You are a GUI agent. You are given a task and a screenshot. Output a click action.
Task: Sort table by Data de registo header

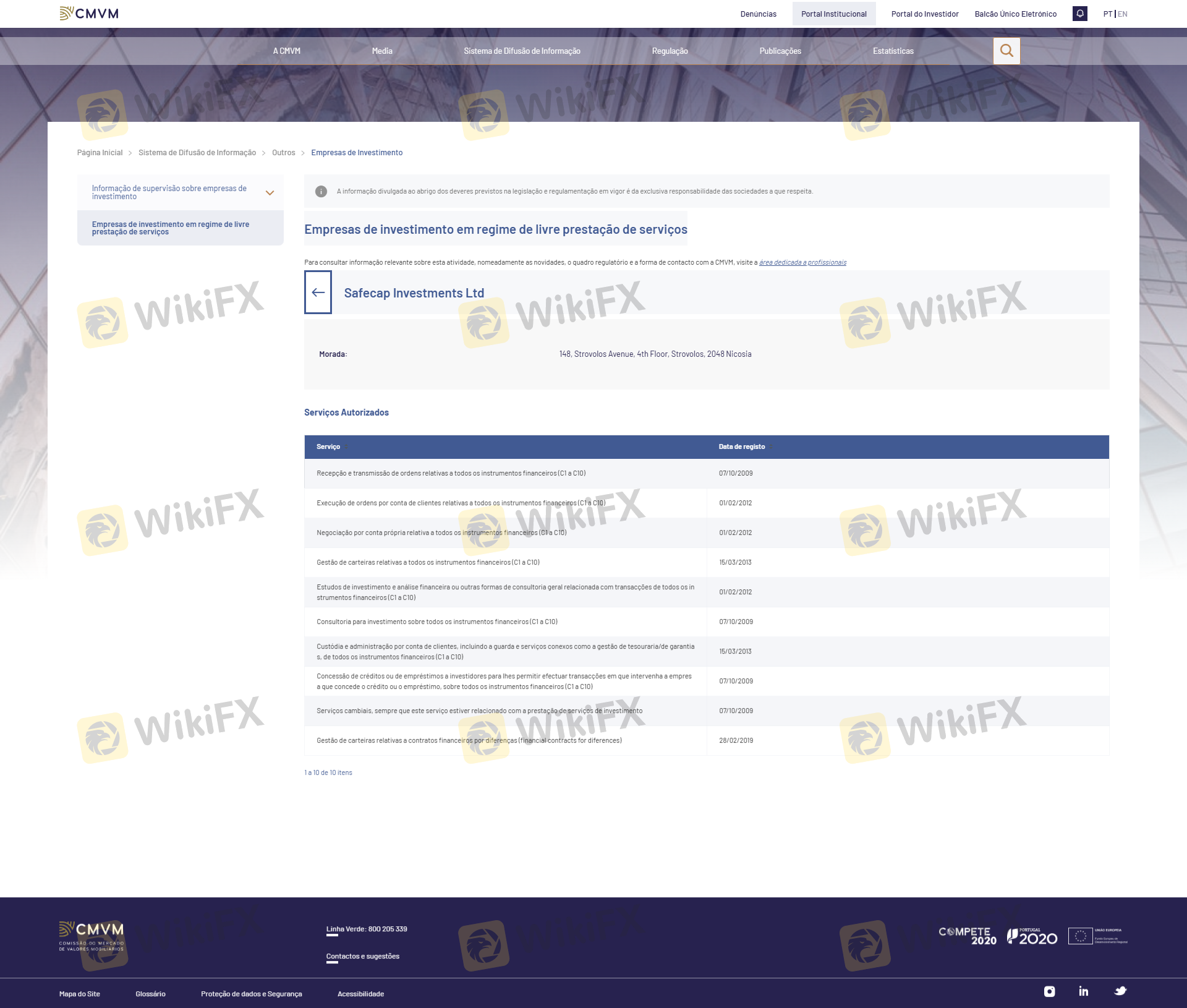(x=742, y=447)
